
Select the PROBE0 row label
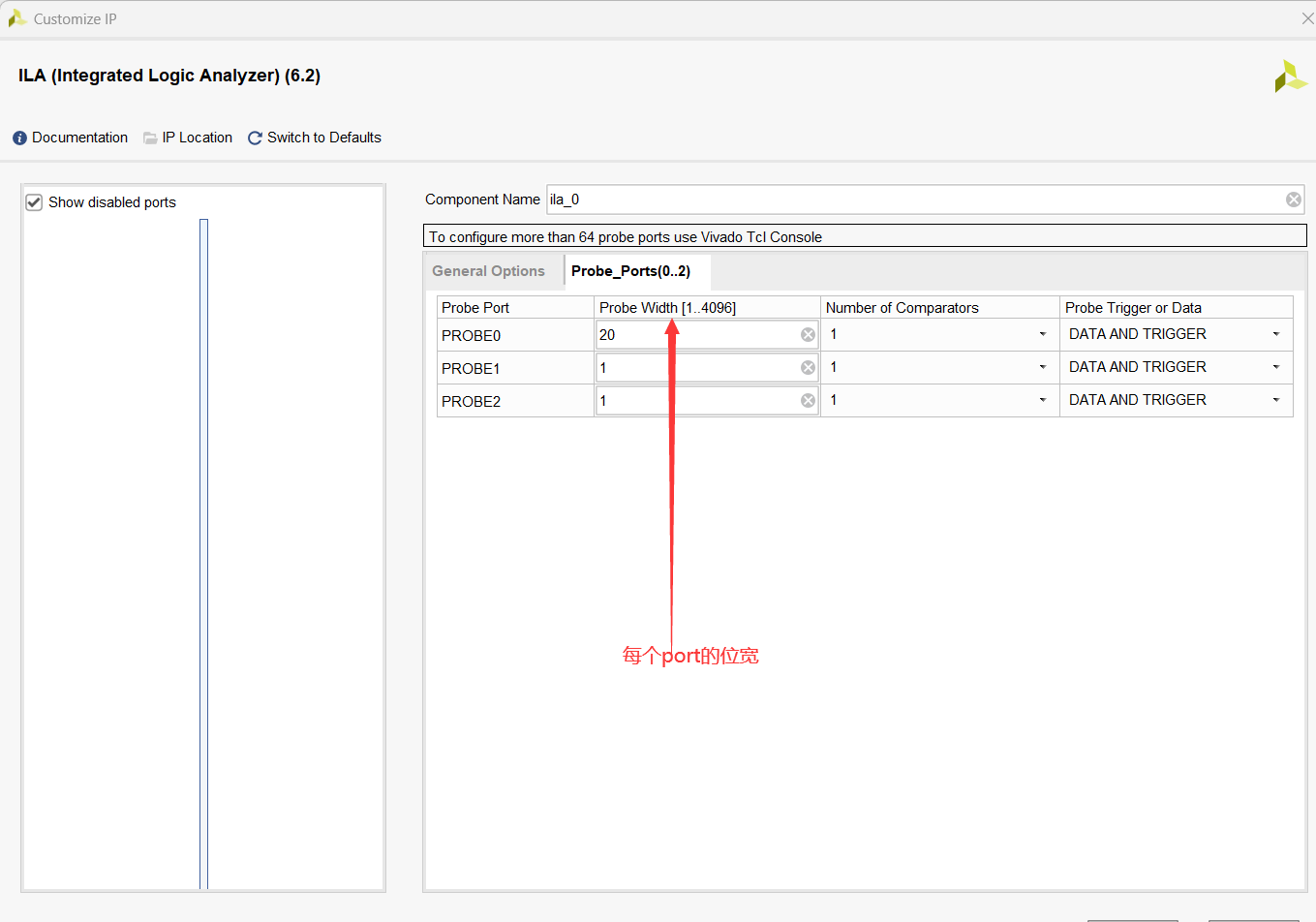pyautogui.click(x=472, y=336)
